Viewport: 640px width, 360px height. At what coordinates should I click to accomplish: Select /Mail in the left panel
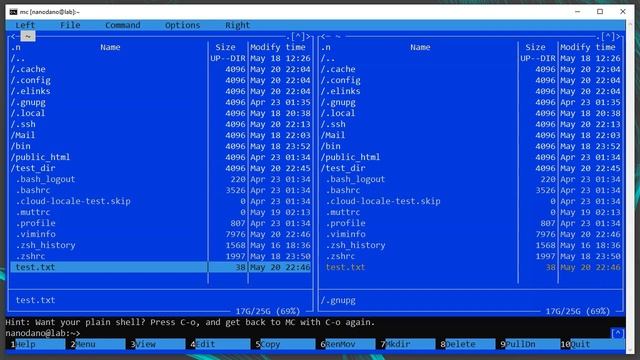[160, 136]
